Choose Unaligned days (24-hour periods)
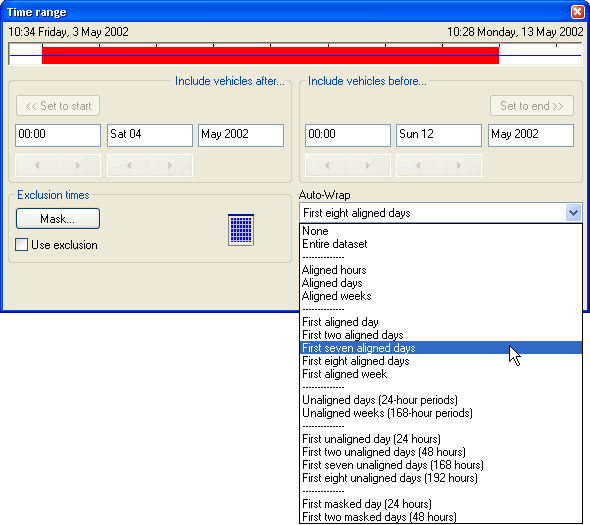Viewport: 590px width, 525px height. tap(441, 400)
